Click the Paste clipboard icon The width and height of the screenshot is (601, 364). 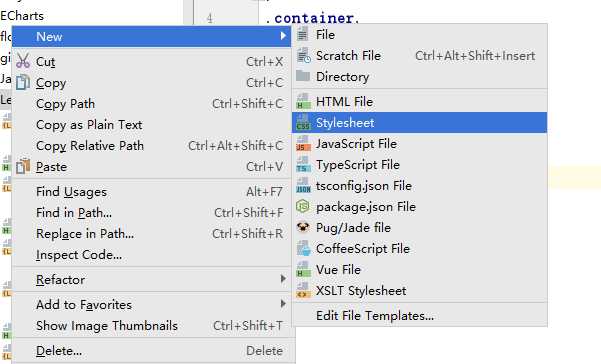pos(23,166)
